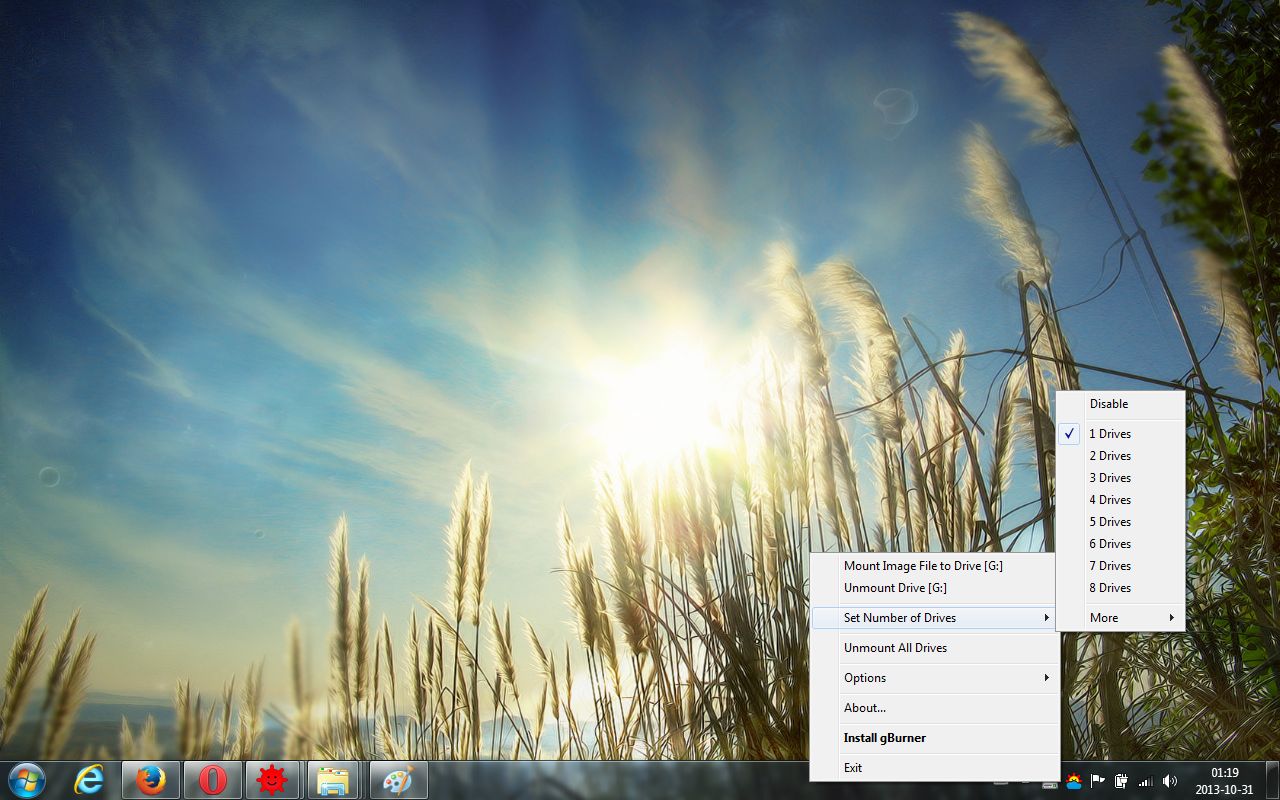Click the Action Center flag in system tray
Image resolution: width=1280 pixels, height=800 pixels.
pyautogui.click(x=1097, y=782)
